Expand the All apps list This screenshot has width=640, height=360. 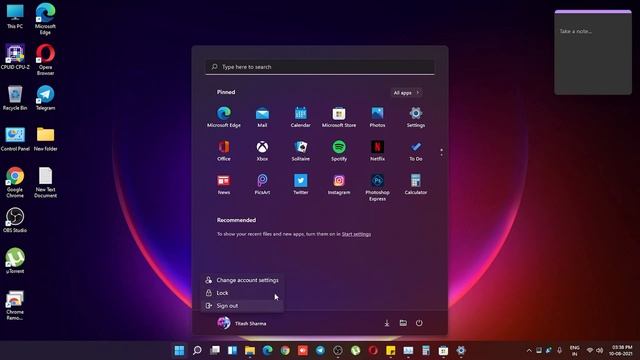click(406, 93)
